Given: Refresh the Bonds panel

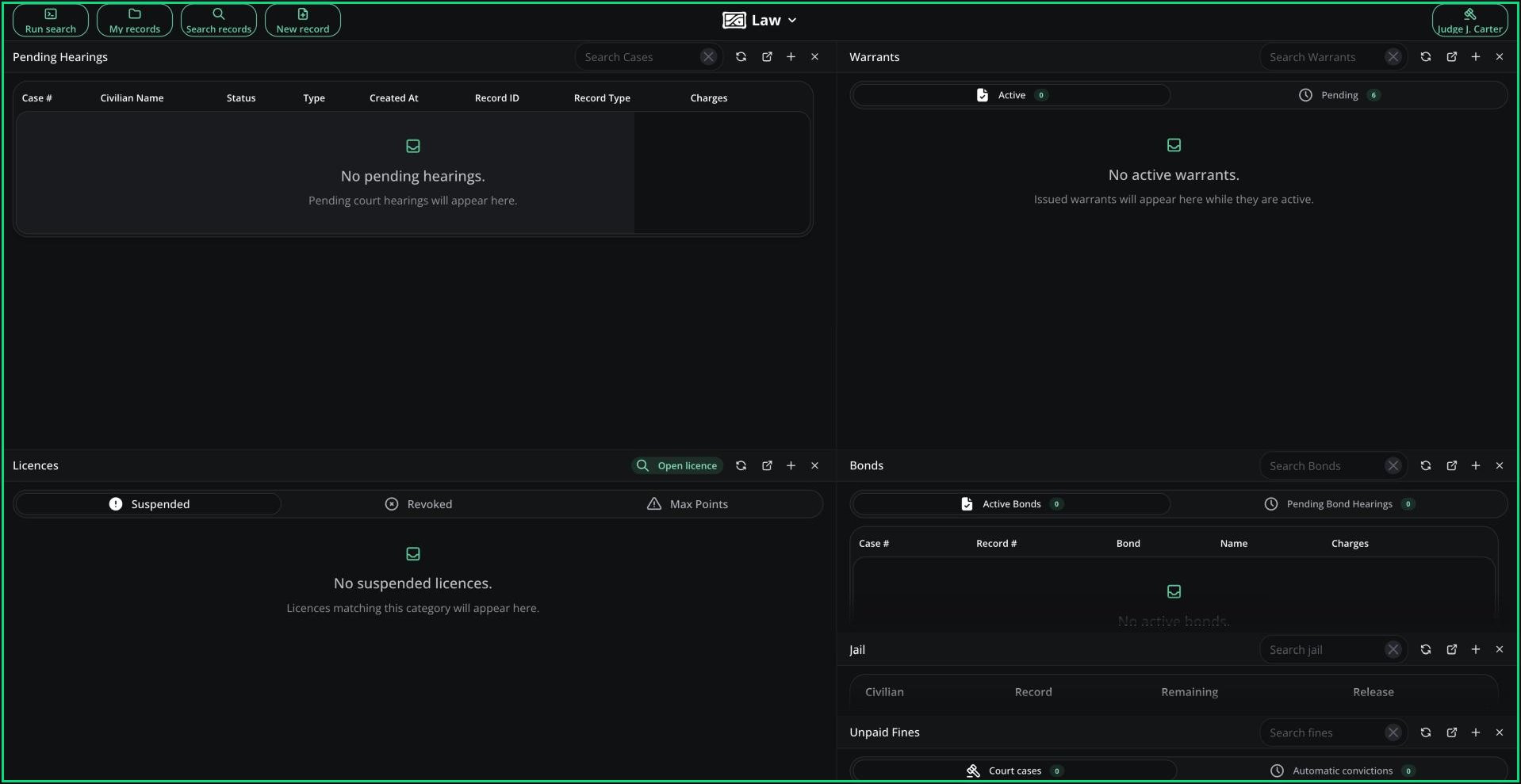Looking at the screenshot, I should coord(1426,466).
